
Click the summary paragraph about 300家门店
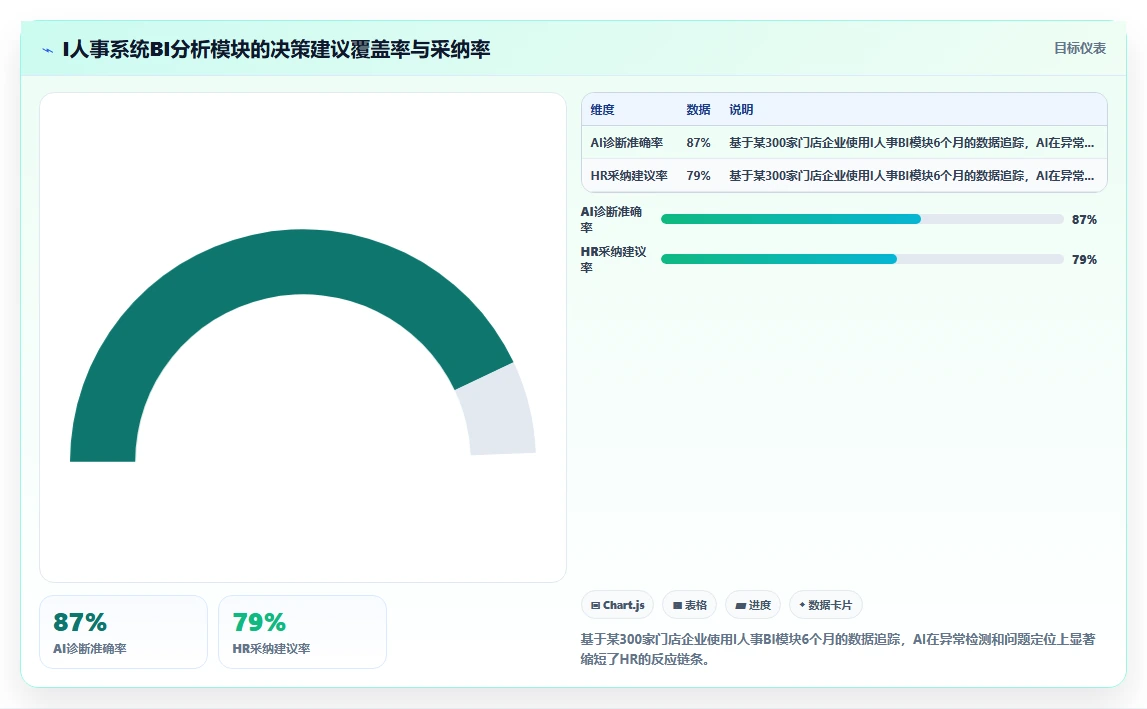838,649
